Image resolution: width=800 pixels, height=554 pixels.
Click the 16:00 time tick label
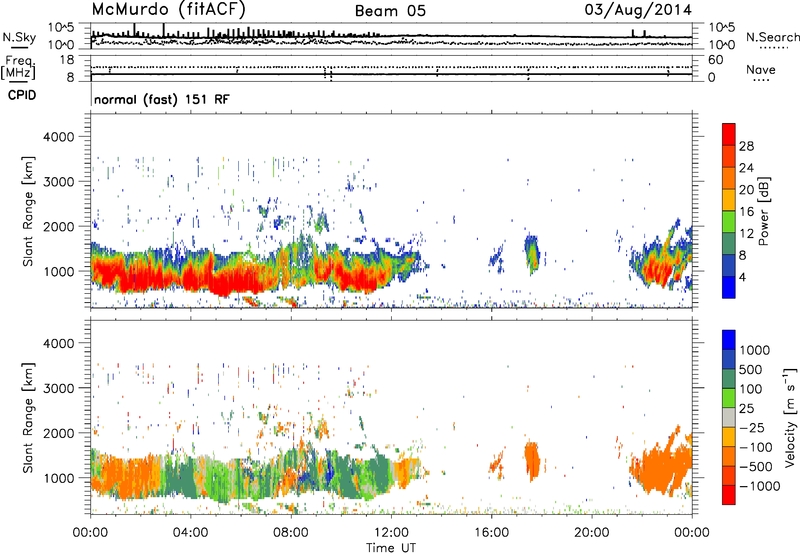click(491, 533)
